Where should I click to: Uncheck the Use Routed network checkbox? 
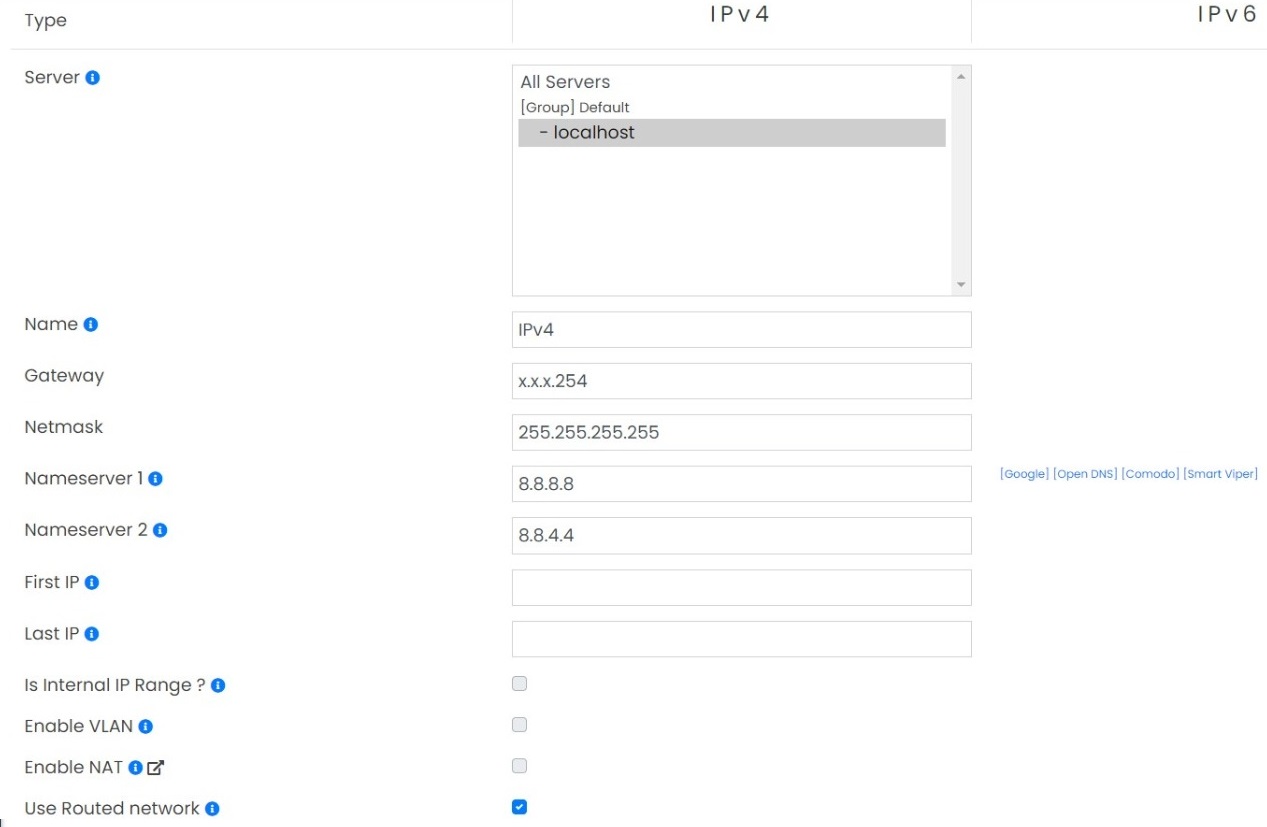pos(519,806)
